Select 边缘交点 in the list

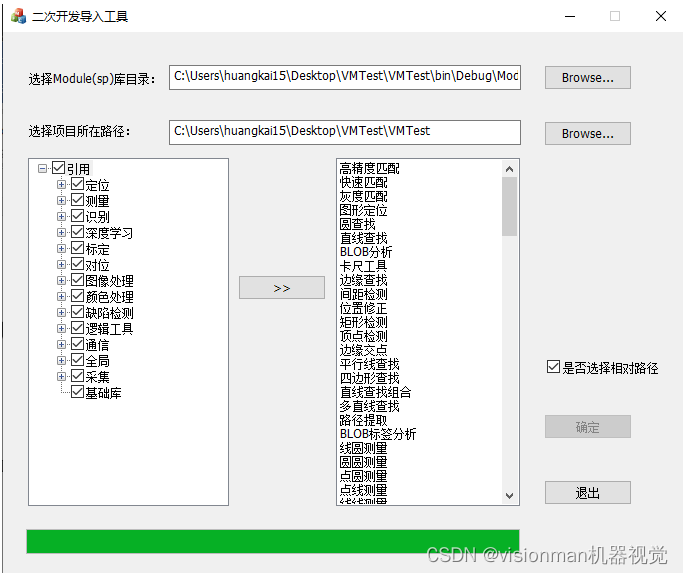[363, 350]
